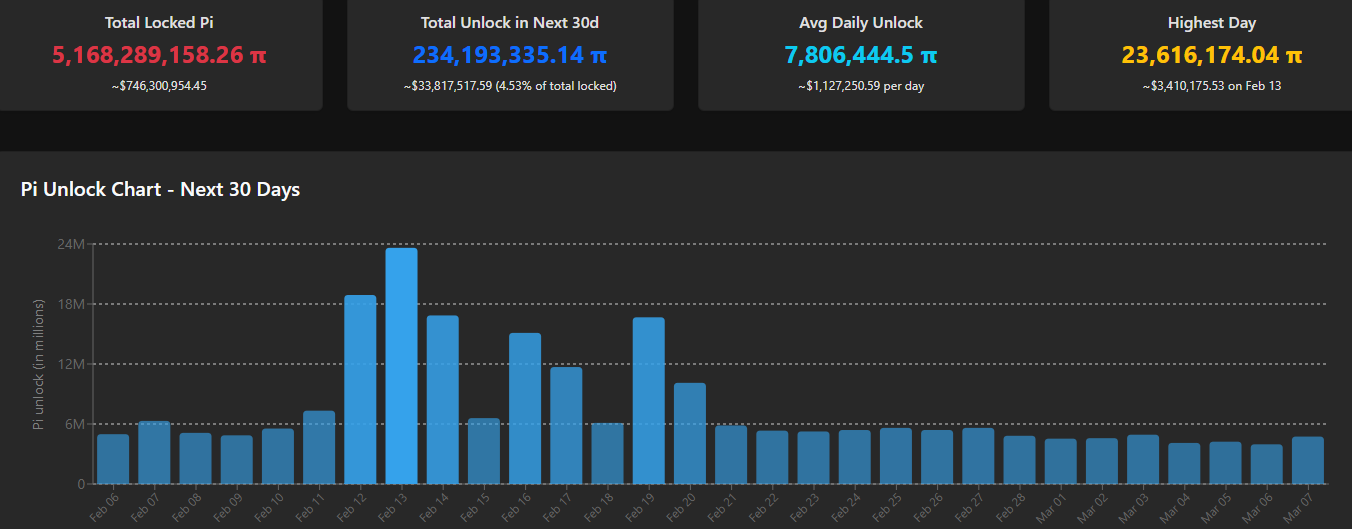Select the Feb 06 first bar

[x=113, y=459]
